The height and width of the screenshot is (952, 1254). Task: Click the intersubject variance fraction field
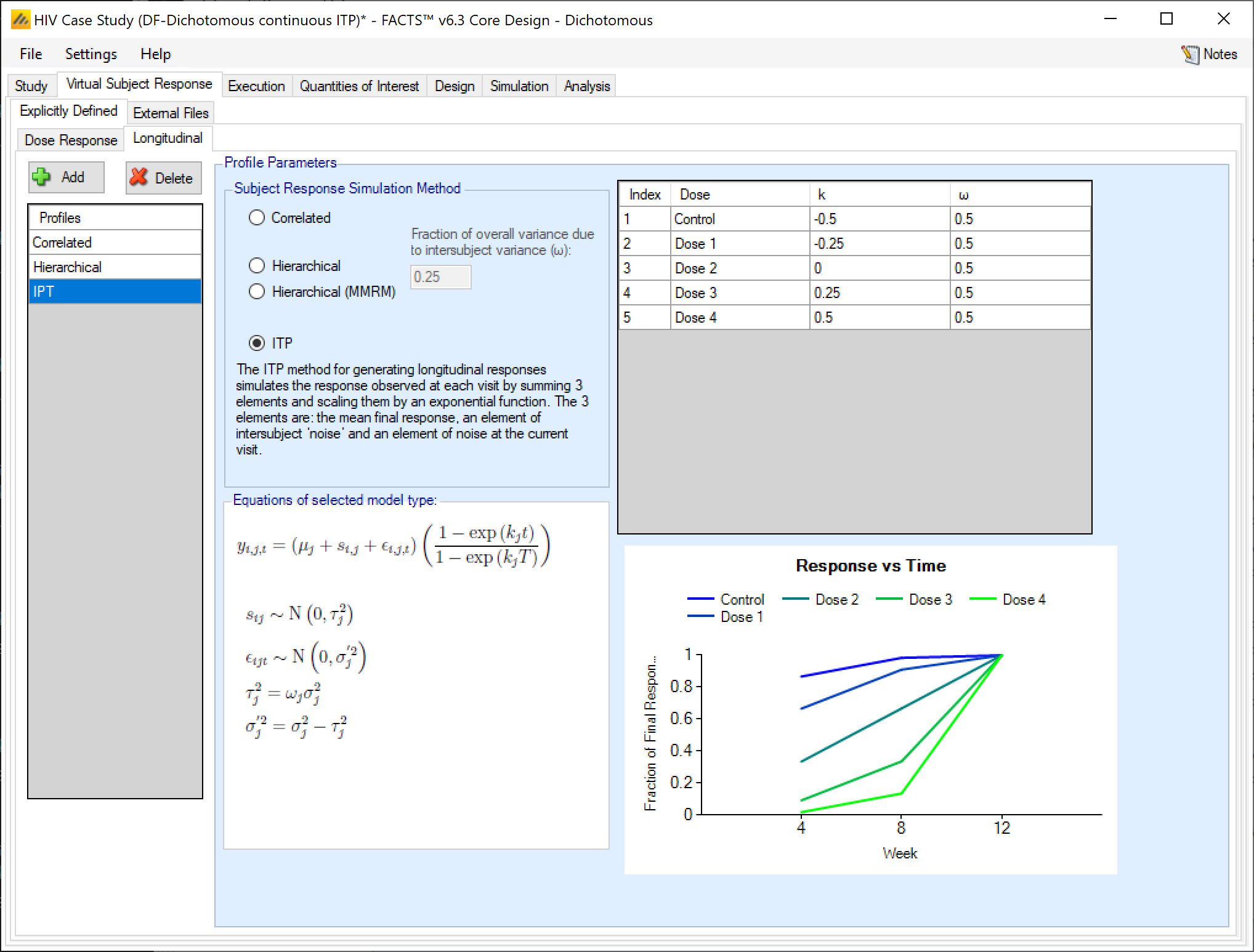pos(440,277)
